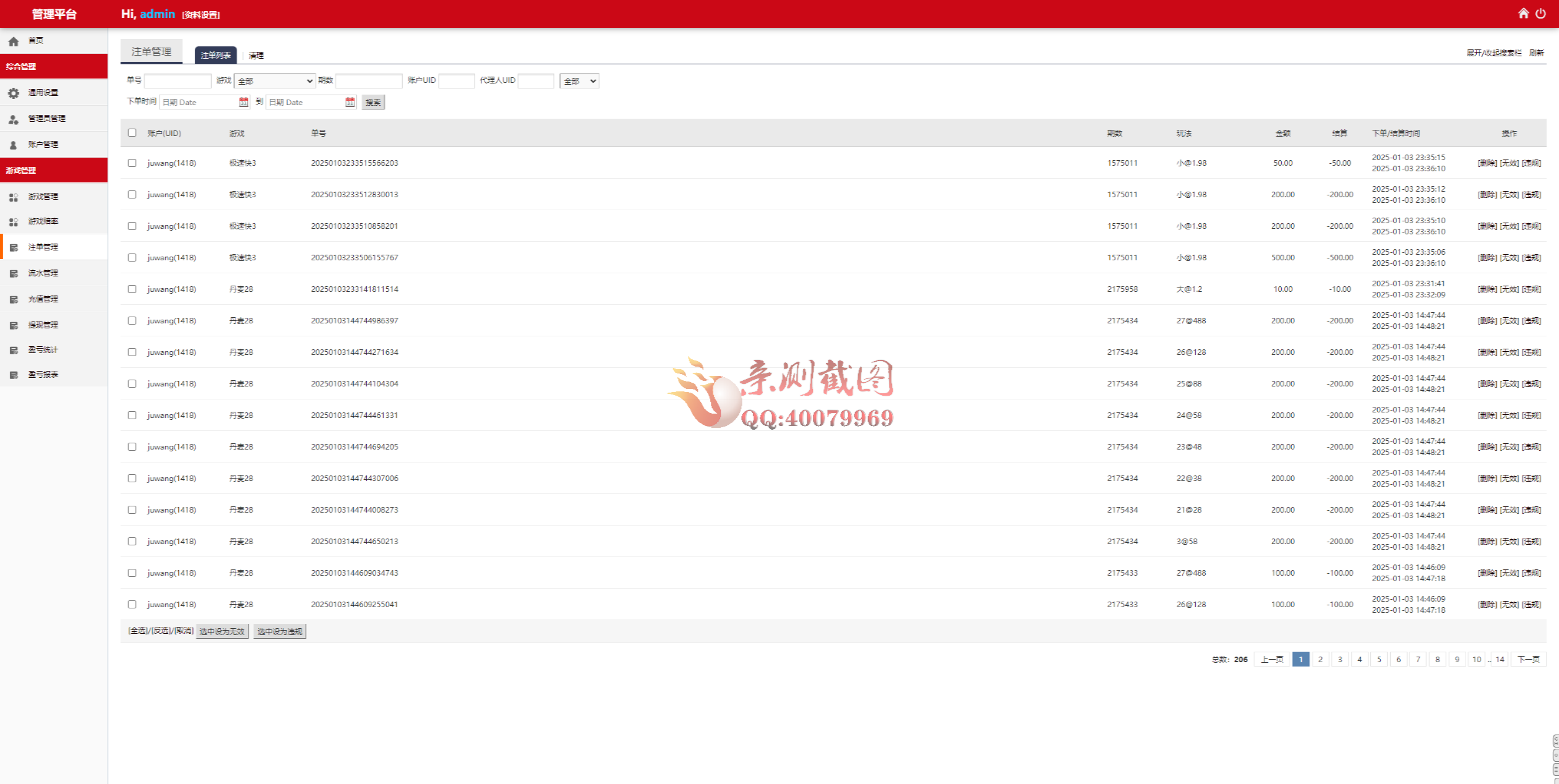Check the row checkbox for order 20250103144609255041
The image size is (1559, 784).
coord(132,604)
